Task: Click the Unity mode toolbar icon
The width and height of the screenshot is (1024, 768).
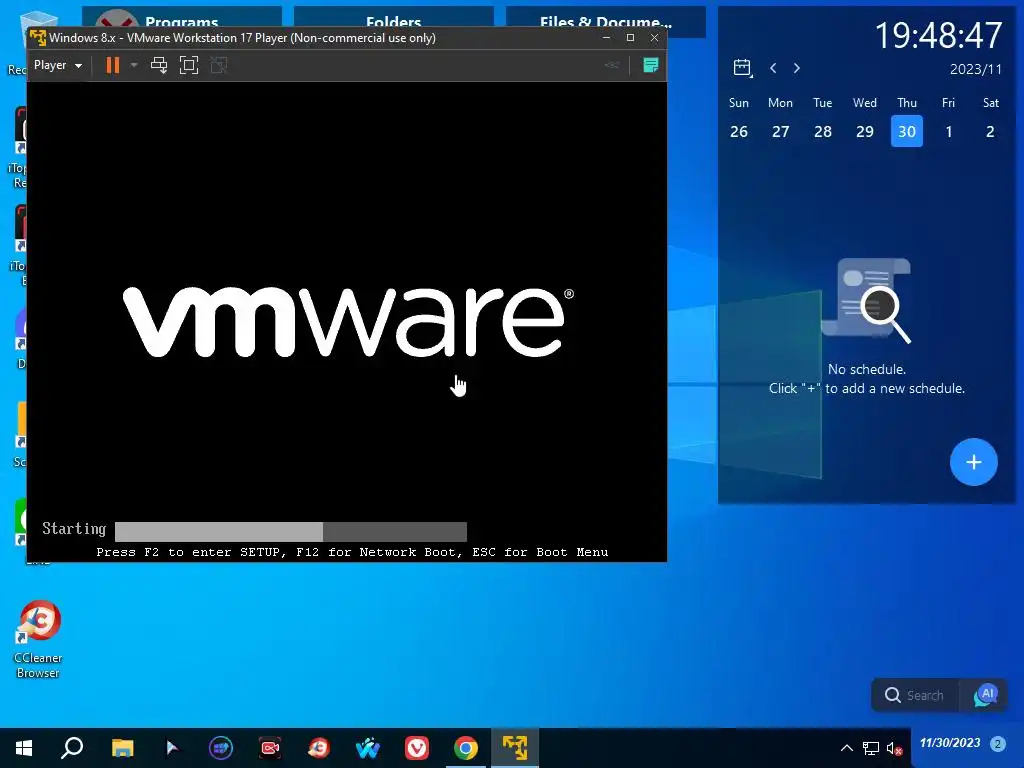Action: tap(219, 65)
